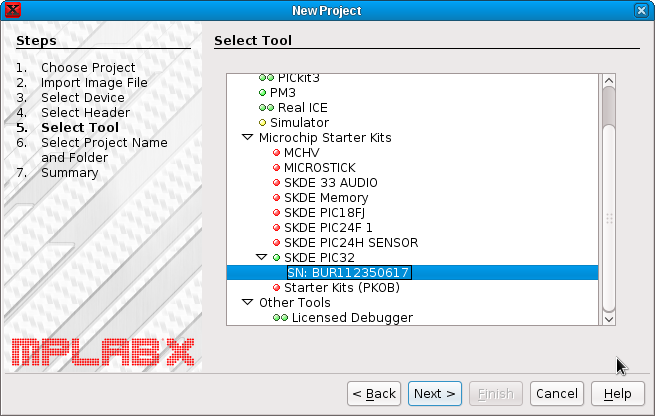Cancel the New Project wizard
Screen dimensions: 655x416
(557, 393)
